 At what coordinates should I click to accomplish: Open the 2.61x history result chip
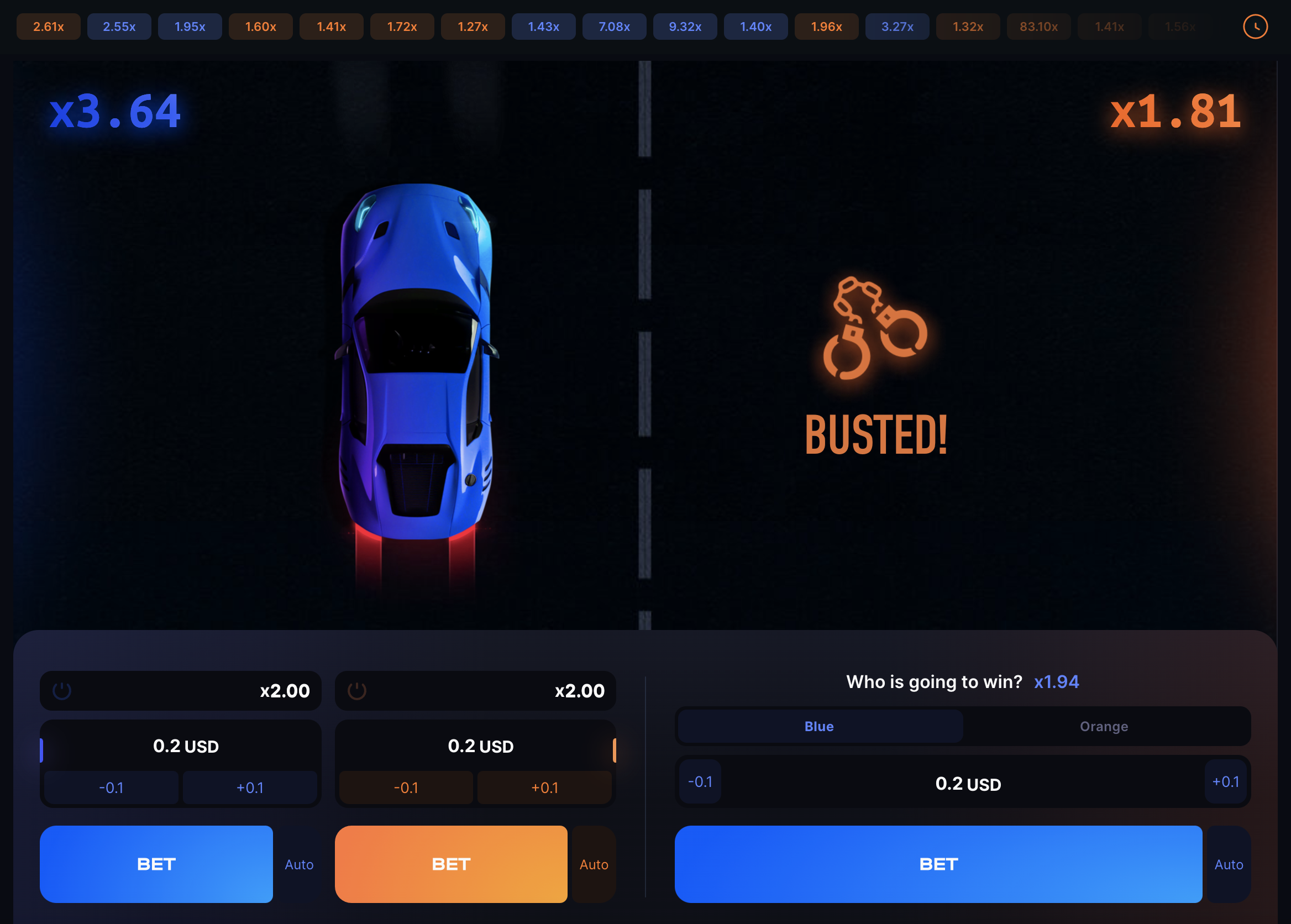pyautogui.click(x=49, y=27)
